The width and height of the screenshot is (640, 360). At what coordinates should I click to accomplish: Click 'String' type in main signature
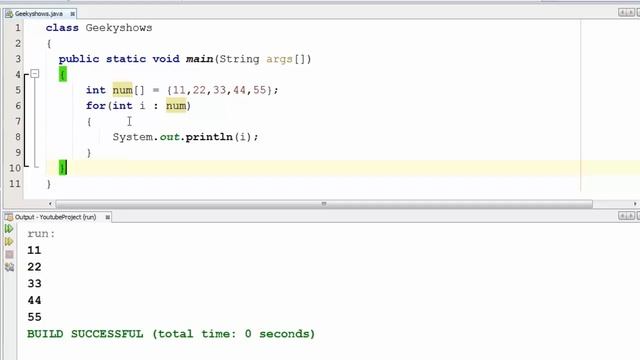[239, 59]
